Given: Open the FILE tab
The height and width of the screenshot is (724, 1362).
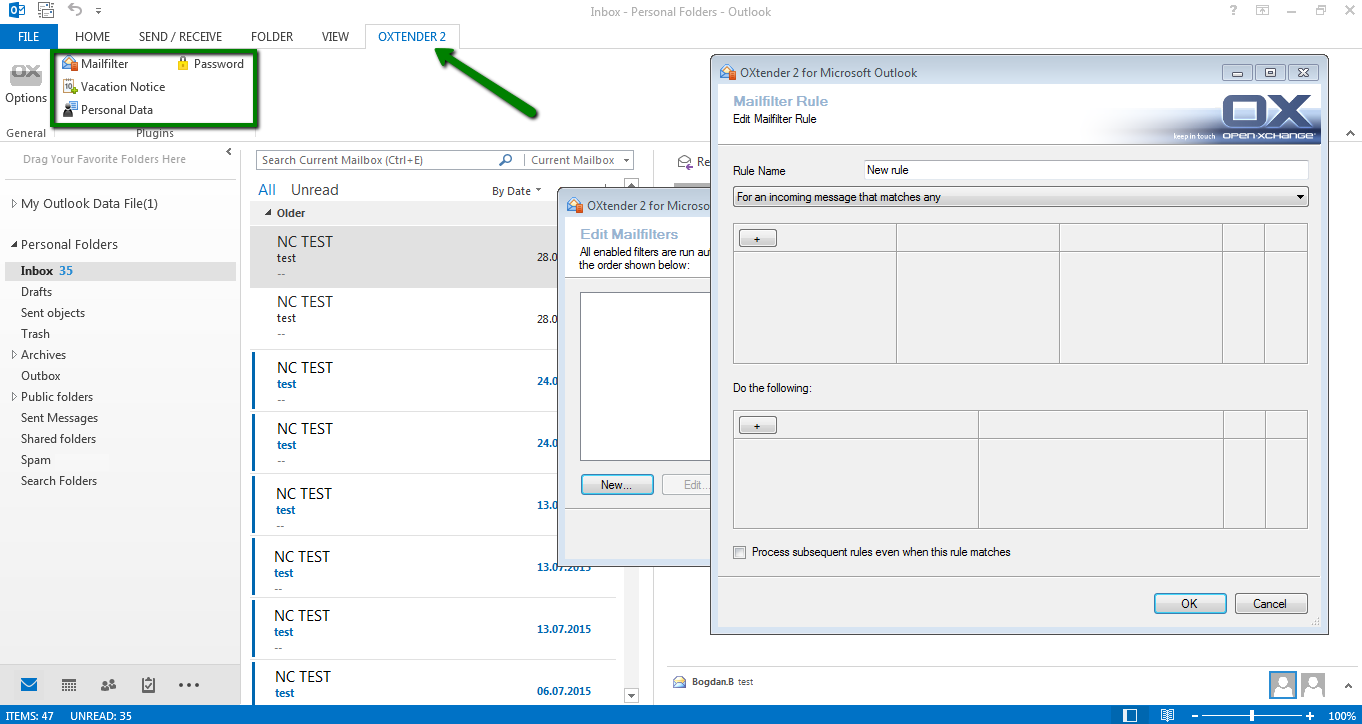Looking at the screenshot, I should (29, 37).
